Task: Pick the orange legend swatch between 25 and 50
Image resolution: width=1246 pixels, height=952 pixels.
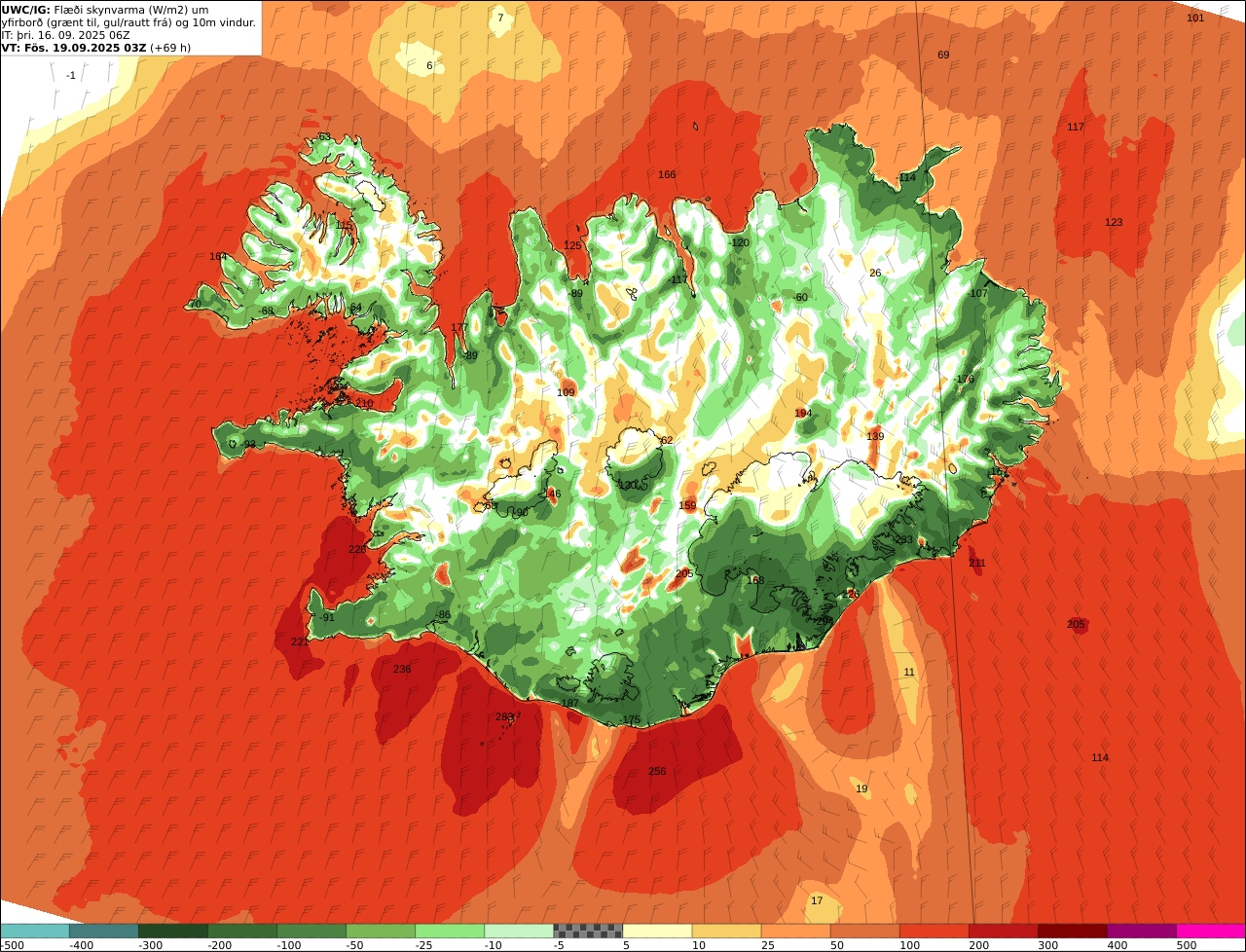Action: coord(795,931)
